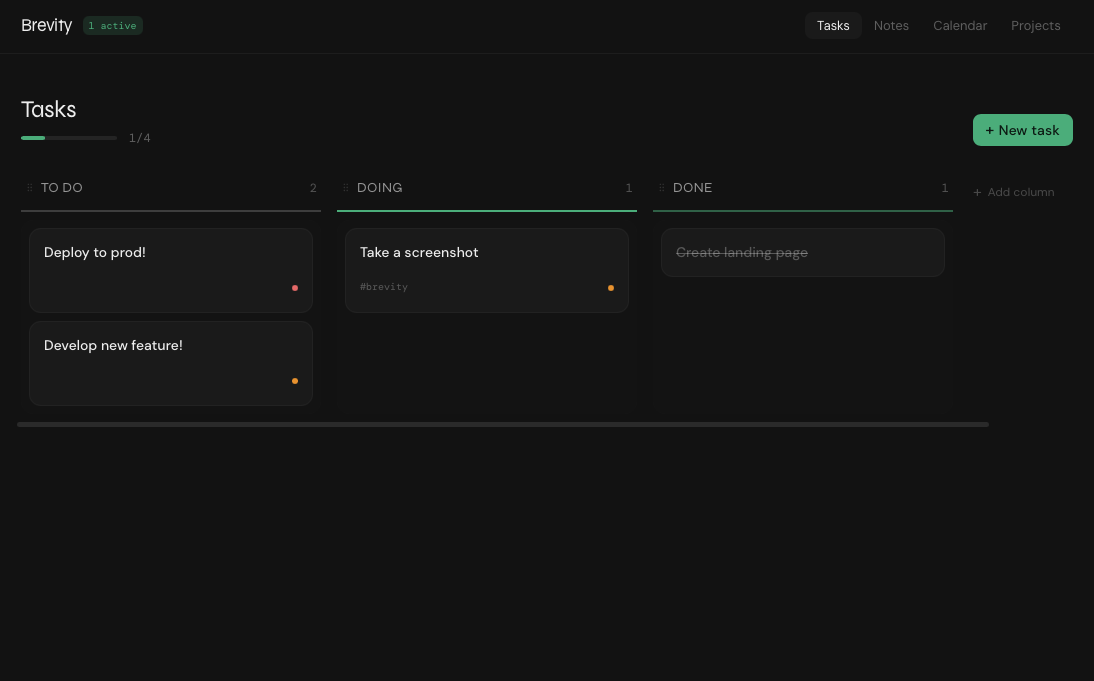Open the Calendar tab

960,25
